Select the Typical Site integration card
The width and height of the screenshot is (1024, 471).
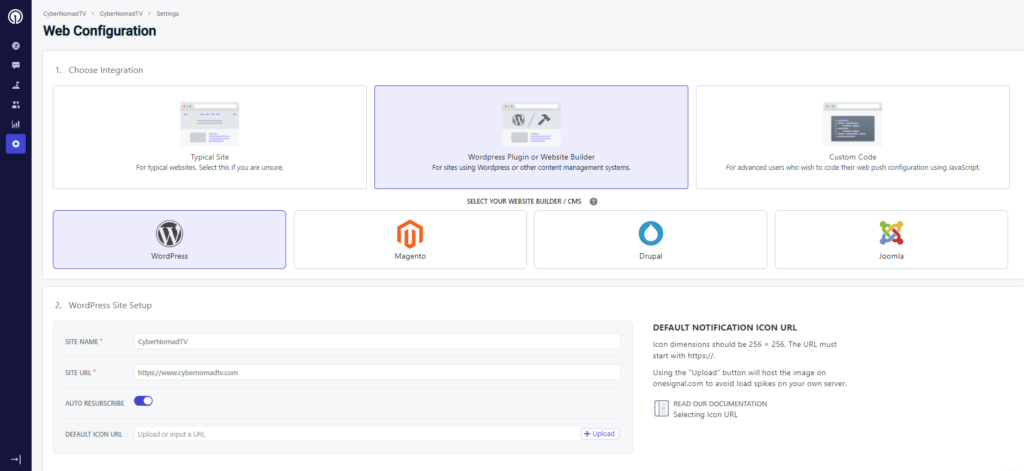(x=210, y=137)
